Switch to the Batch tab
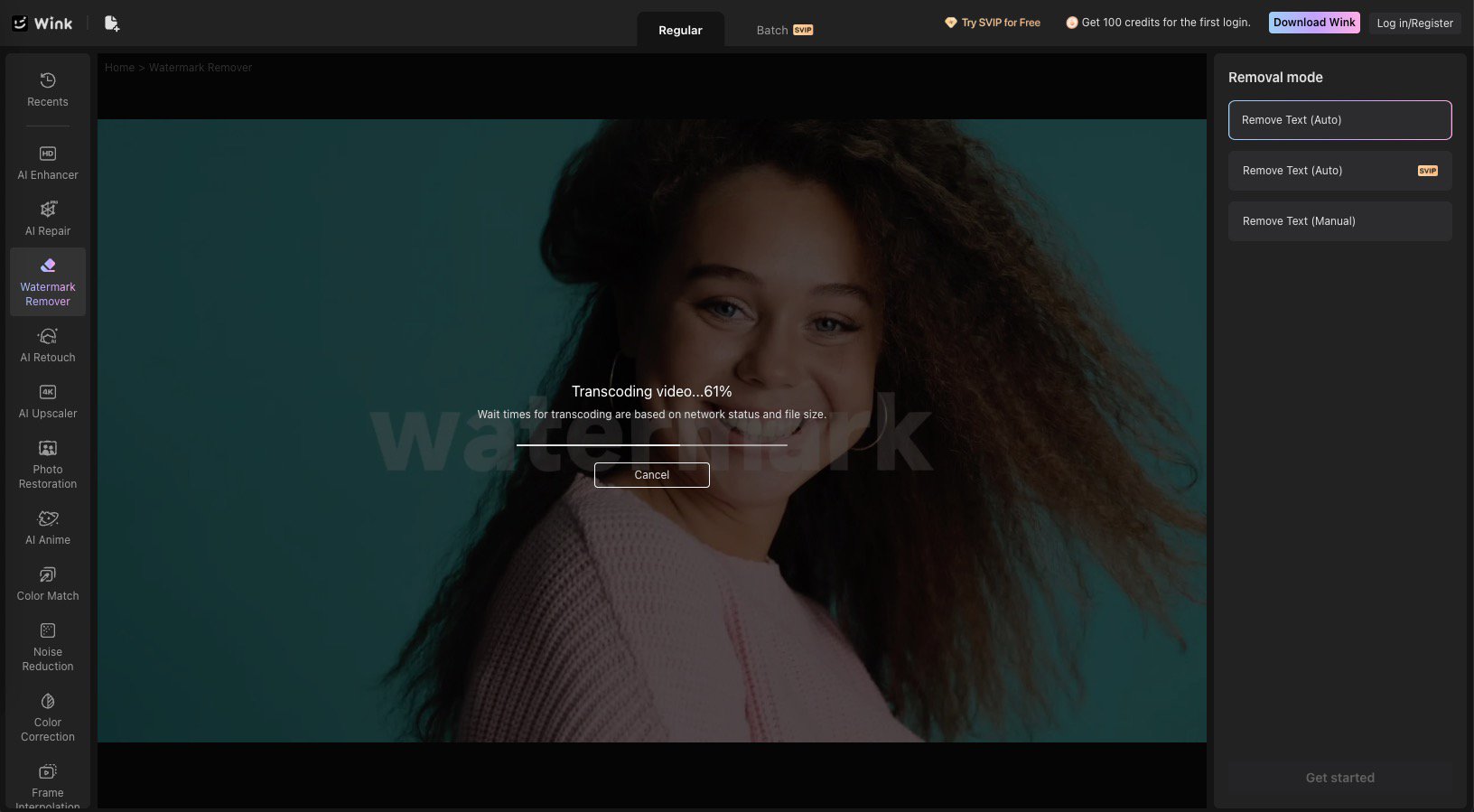1474x812 pixels. (x=784, y=30)
